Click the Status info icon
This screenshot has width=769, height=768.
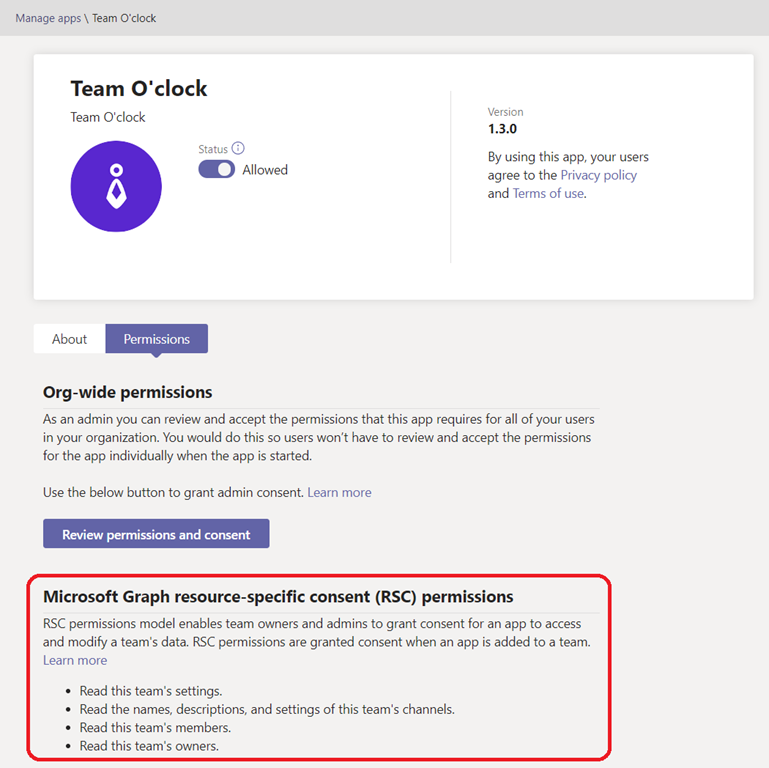tap(238, 149)
